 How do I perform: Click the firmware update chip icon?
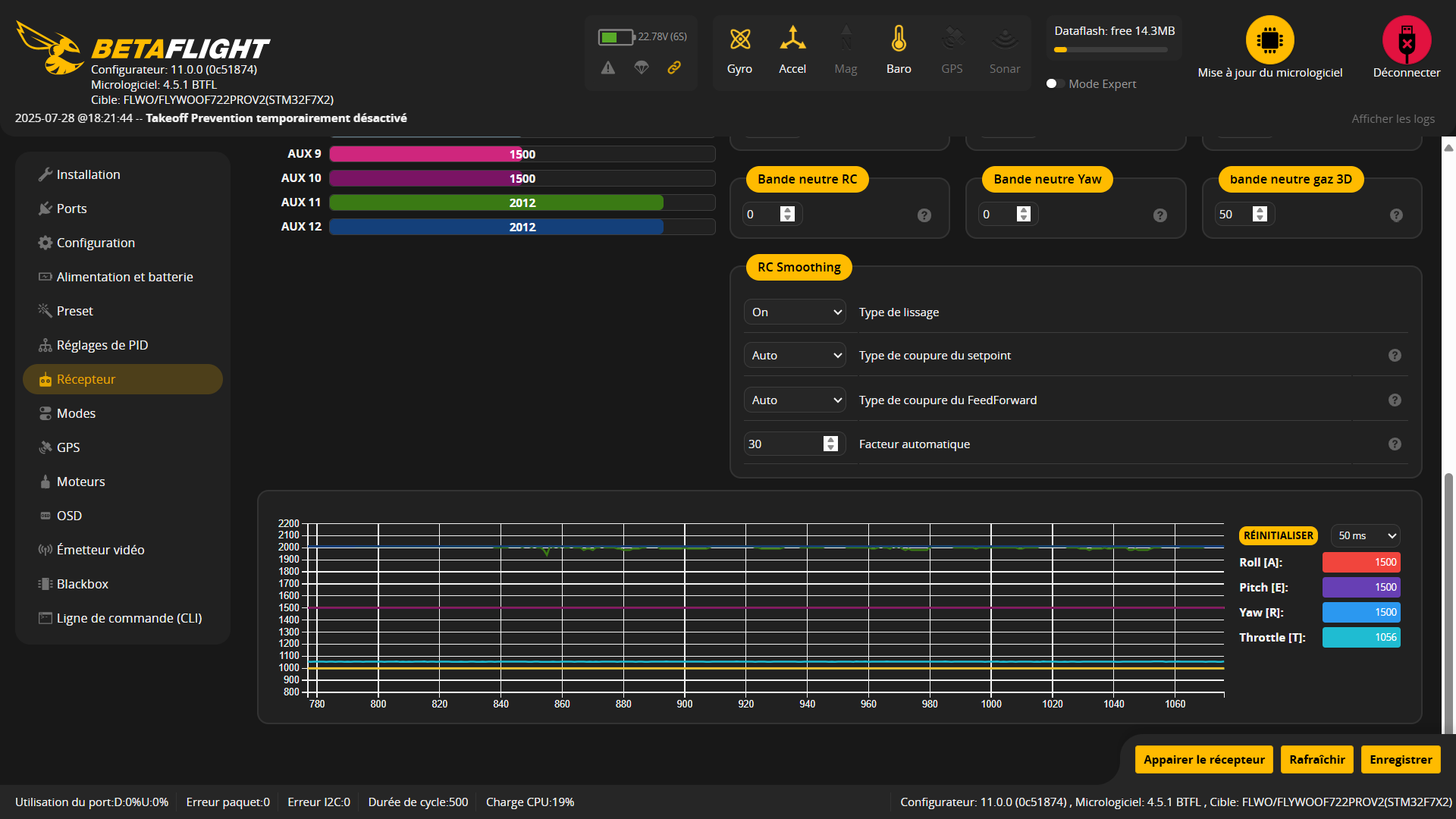(1269, 39)
